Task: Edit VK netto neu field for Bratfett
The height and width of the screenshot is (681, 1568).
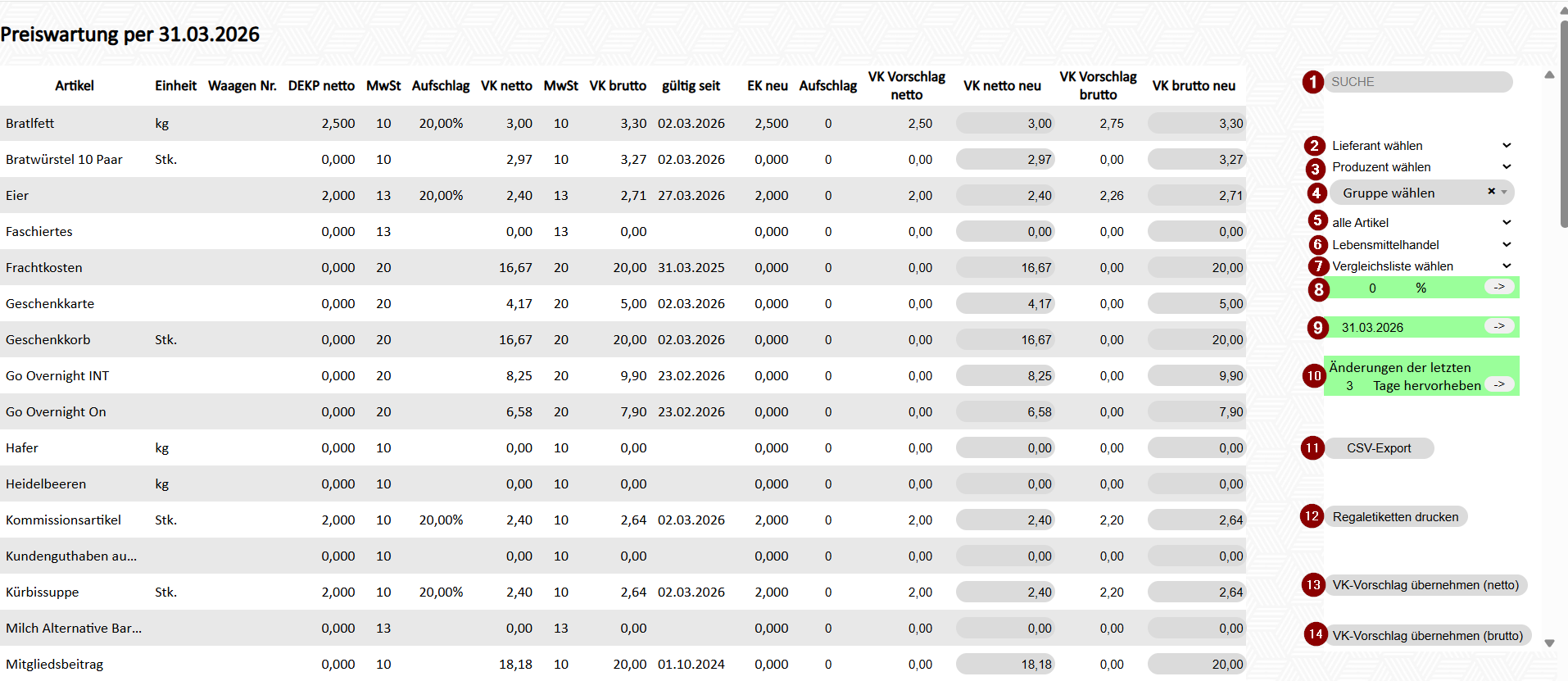Action: [x=1005, y=124]
